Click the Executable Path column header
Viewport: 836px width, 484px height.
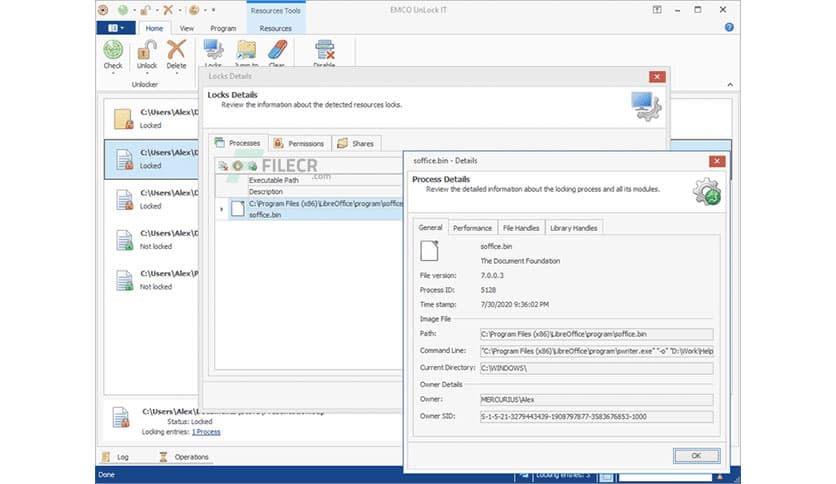[x=325, y=180]
